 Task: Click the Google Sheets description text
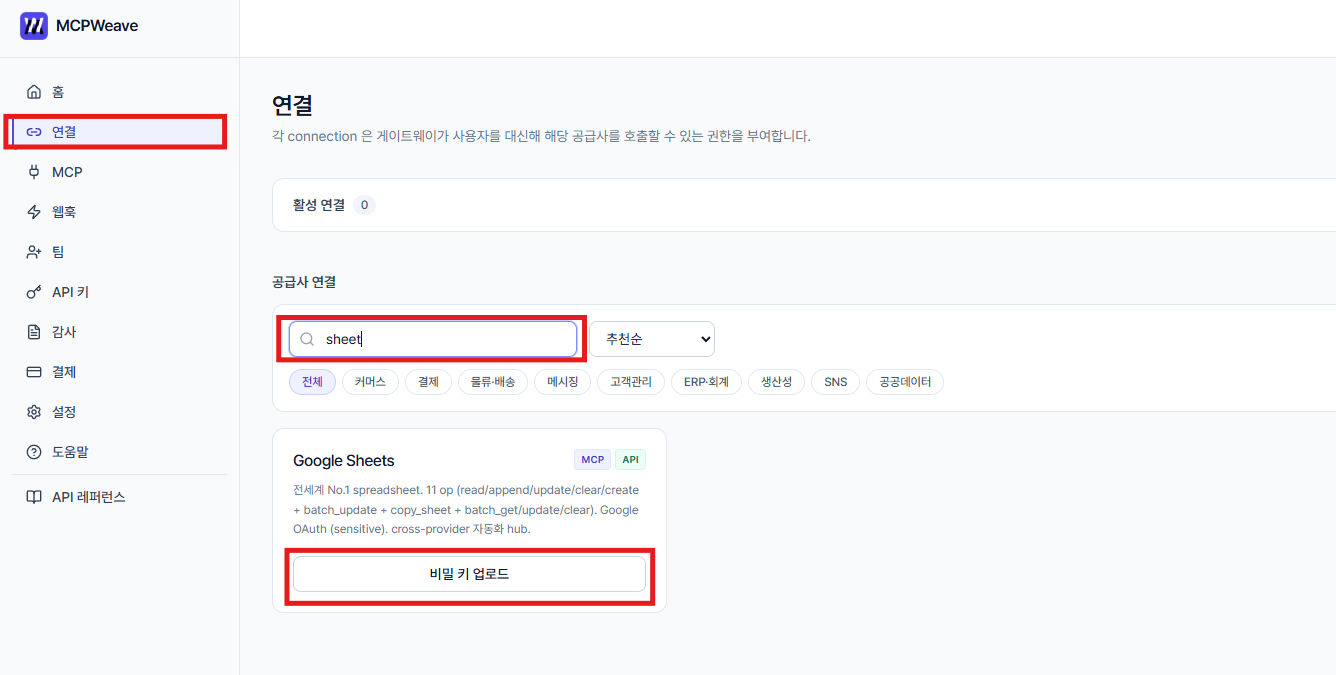466,510
